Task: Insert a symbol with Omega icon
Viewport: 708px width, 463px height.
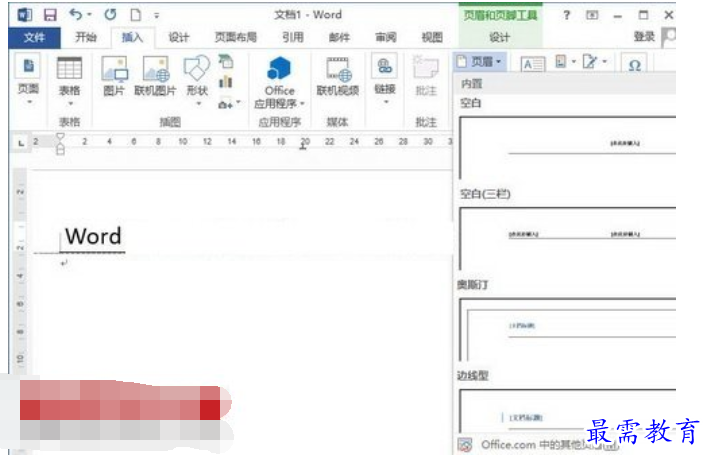Action: pos(634,64)
